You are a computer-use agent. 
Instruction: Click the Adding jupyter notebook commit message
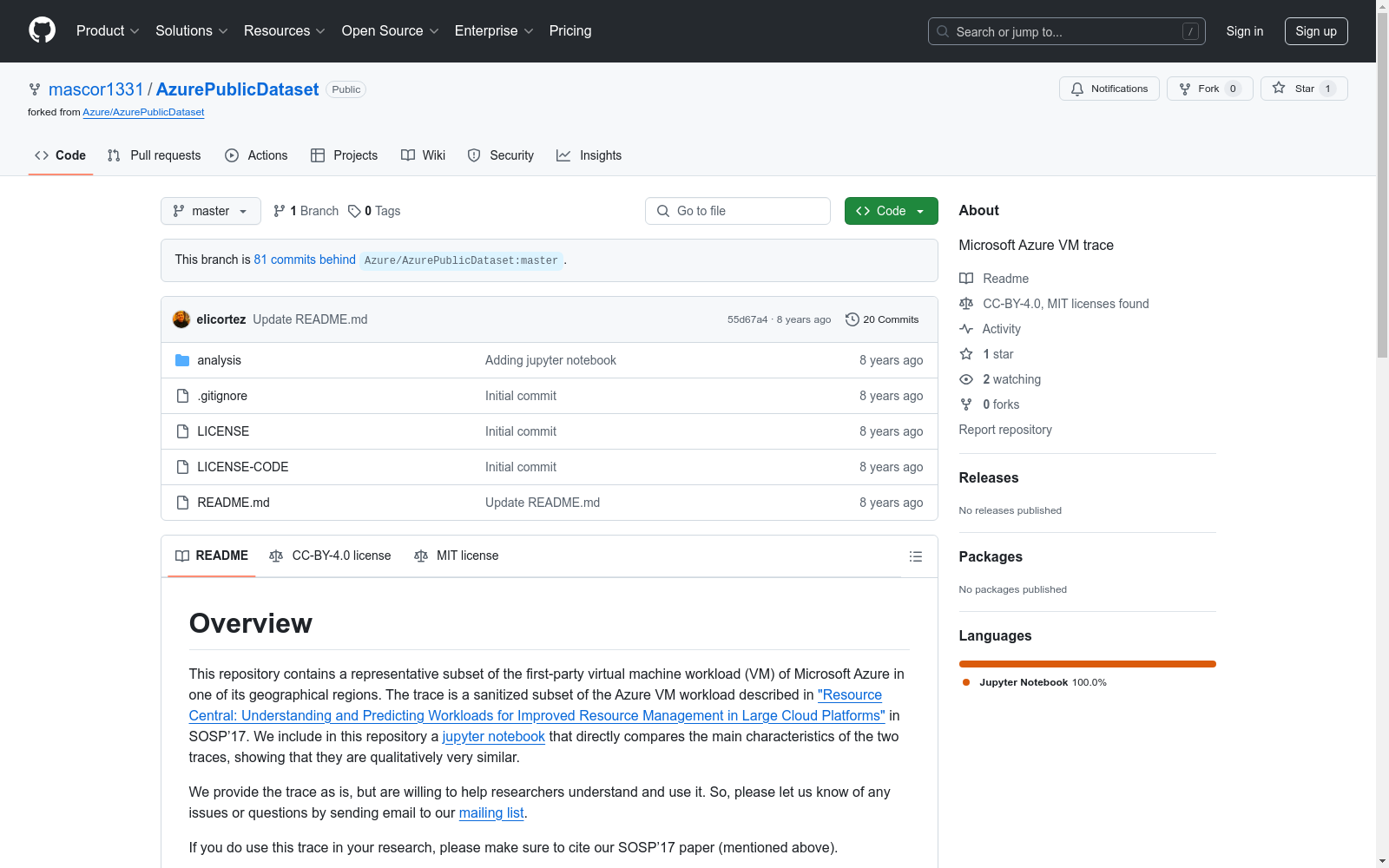click(550, 360)
